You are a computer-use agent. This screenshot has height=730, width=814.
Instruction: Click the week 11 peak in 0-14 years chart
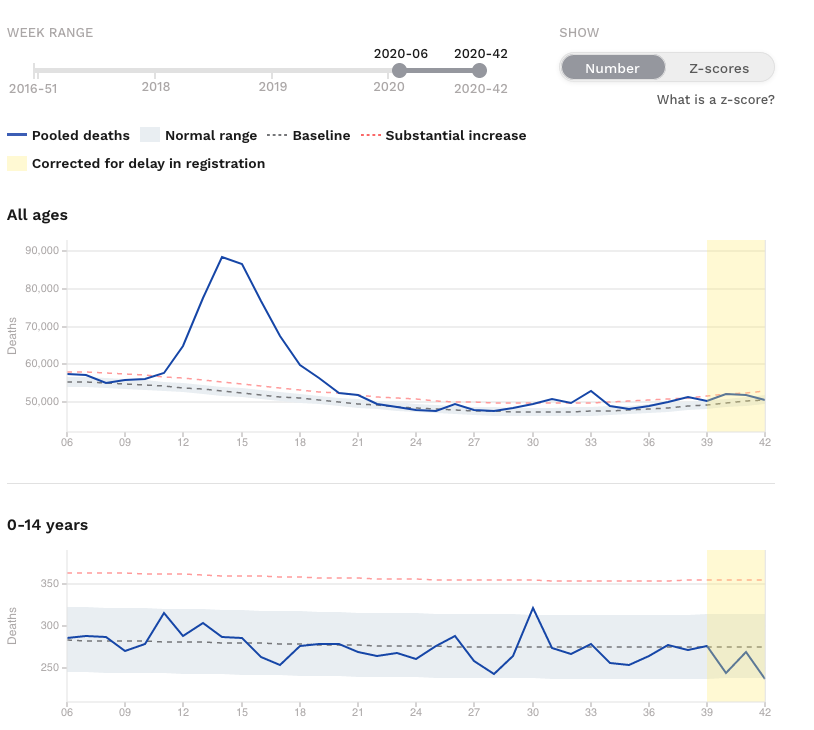164,613
